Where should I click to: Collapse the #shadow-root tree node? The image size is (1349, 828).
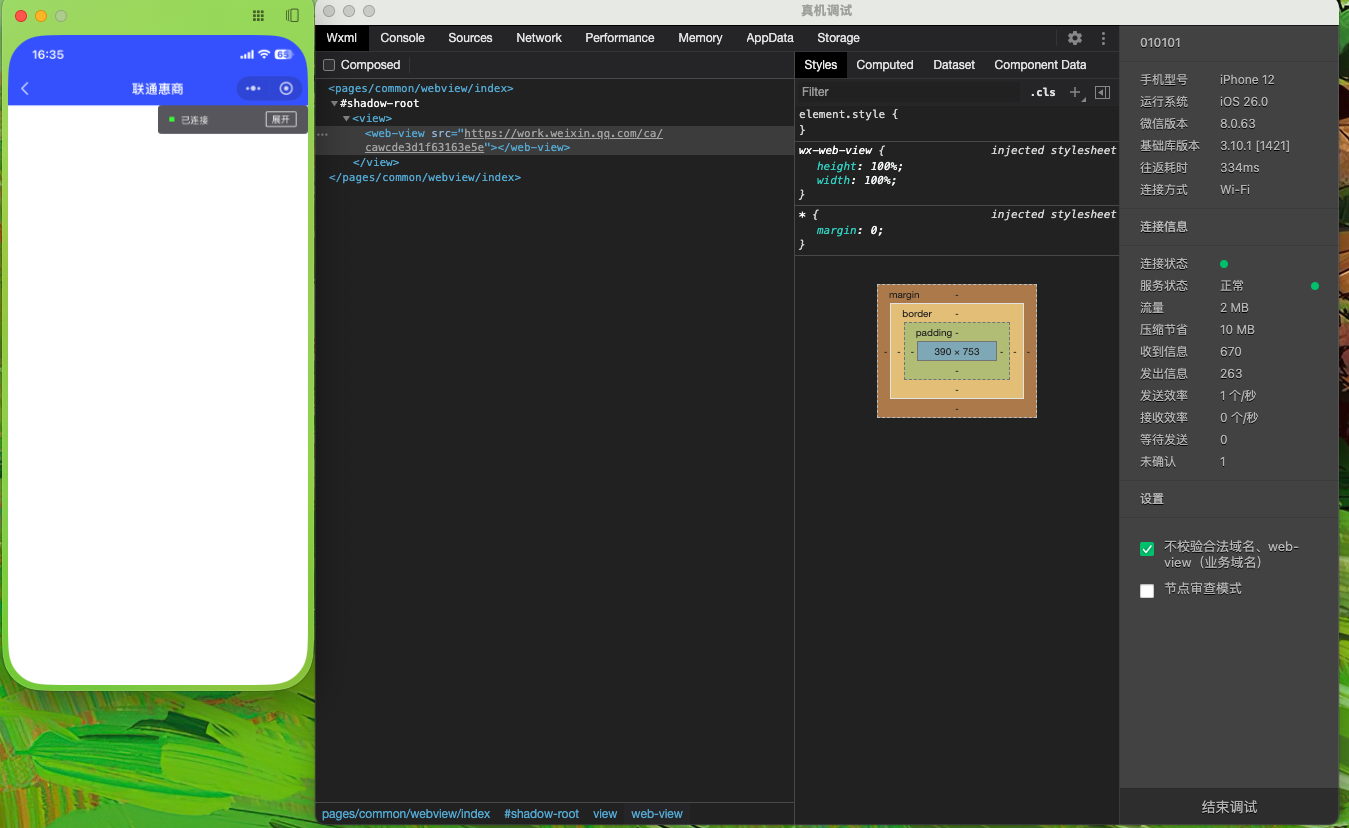coord(335,104)
